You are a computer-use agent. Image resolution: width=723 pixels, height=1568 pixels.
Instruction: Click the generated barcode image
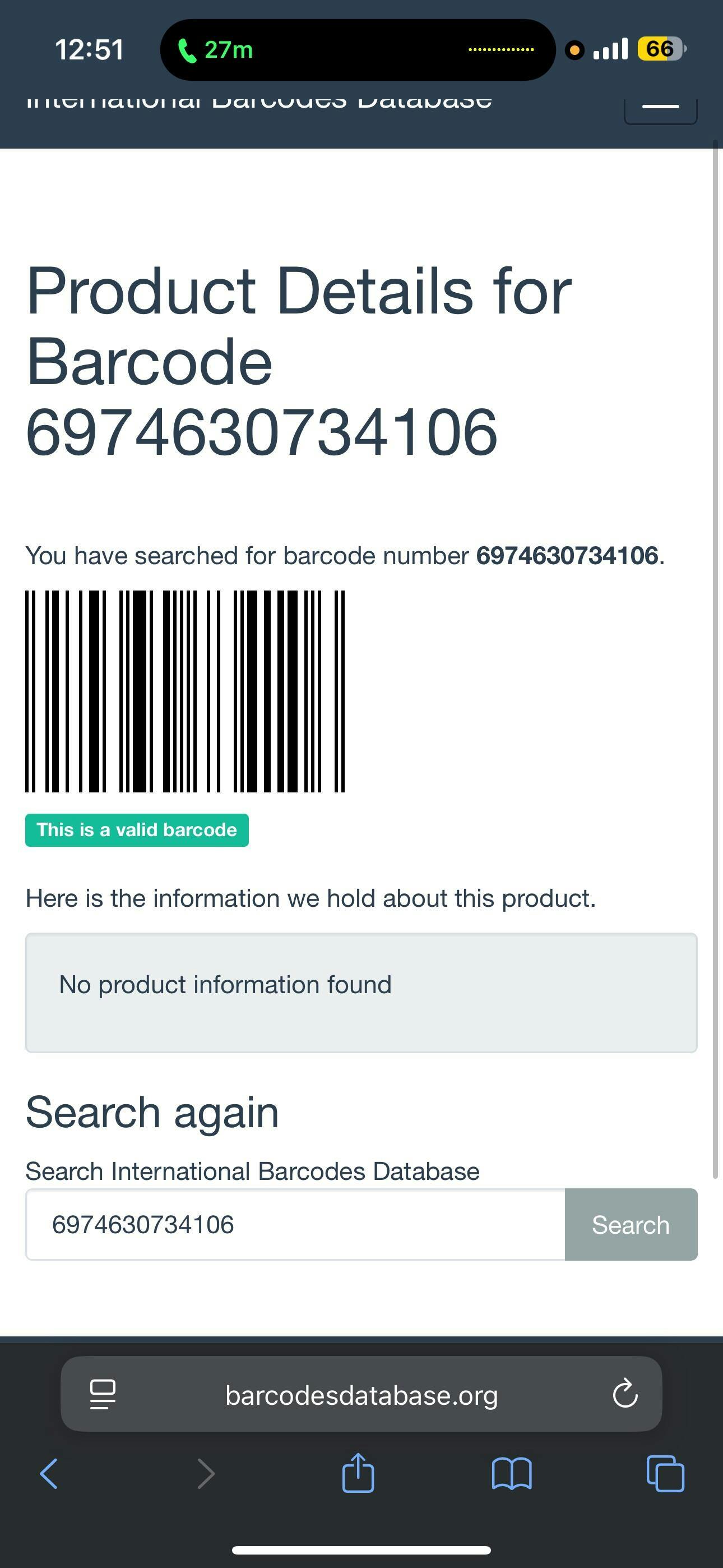pos(185,691)
